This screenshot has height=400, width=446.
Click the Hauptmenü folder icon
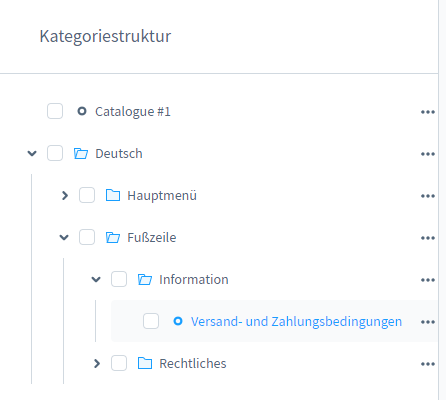point(113,195)
